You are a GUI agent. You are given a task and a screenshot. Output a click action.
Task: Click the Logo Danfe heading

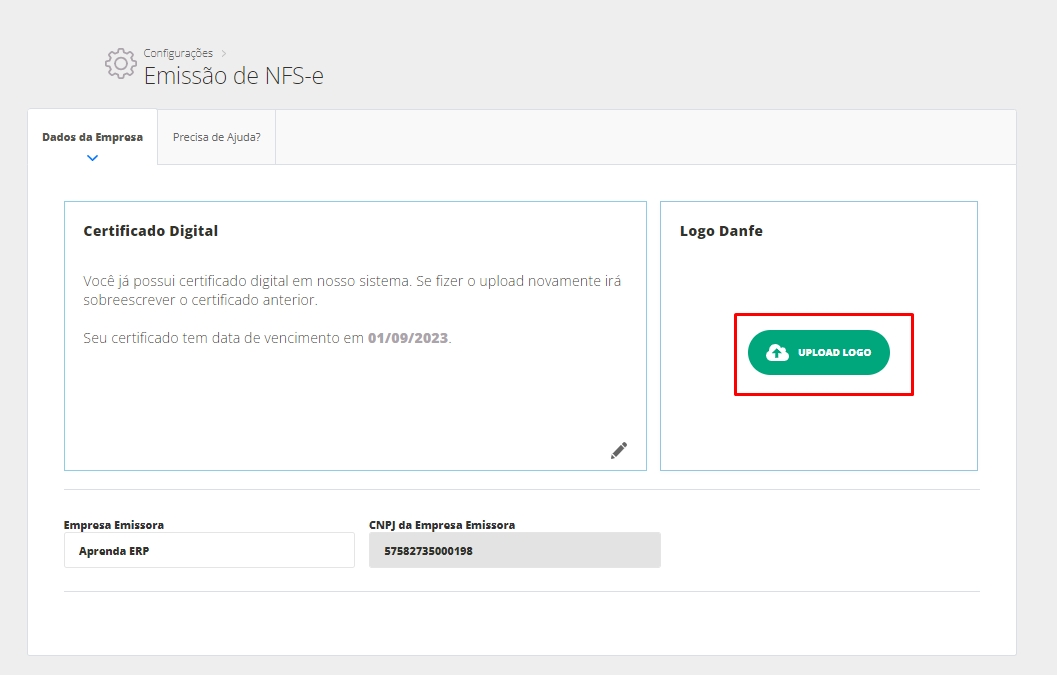pyautogui.click(x=721, y=231)
